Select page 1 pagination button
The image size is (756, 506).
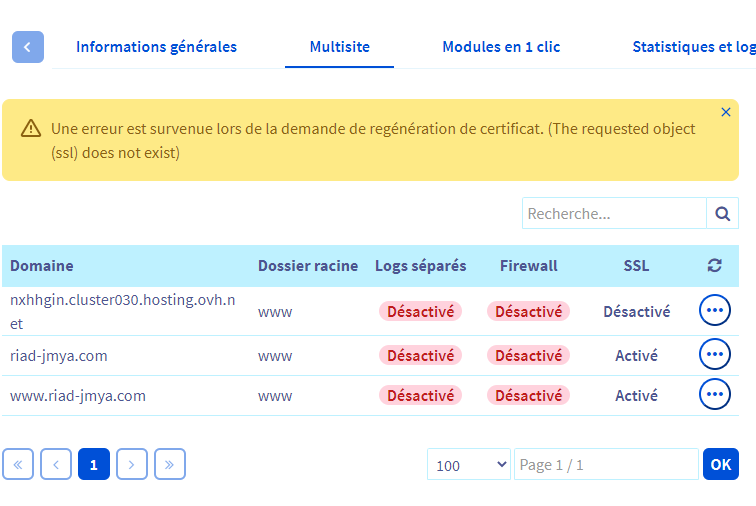(94, 464)
